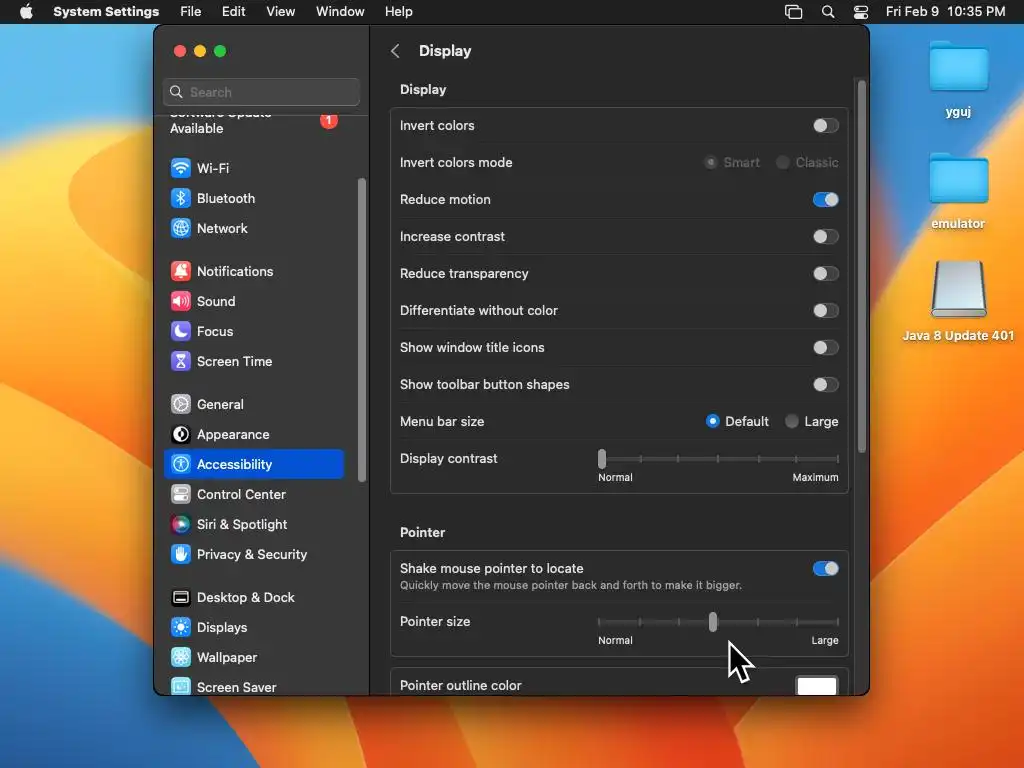Screen dimensions: 1024x768
Task: Open Wi-Fi settings icon in sidebar
Action: [x=181, y=168]
